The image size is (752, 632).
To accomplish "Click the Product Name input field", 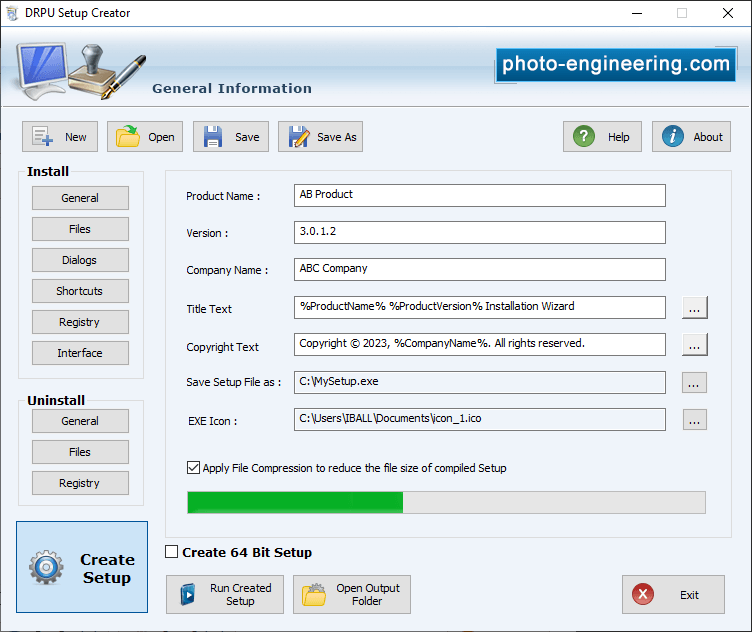I will coord(480,196).
